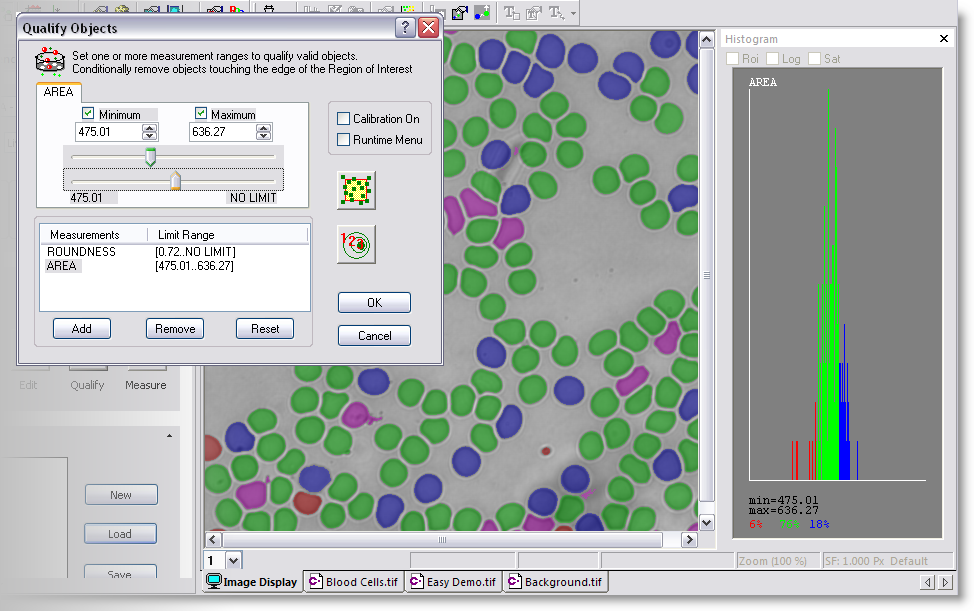Click the Background.tif file icon
This screenshot has height=611, width=974.
pyautogui.click(x=514, y=582)
